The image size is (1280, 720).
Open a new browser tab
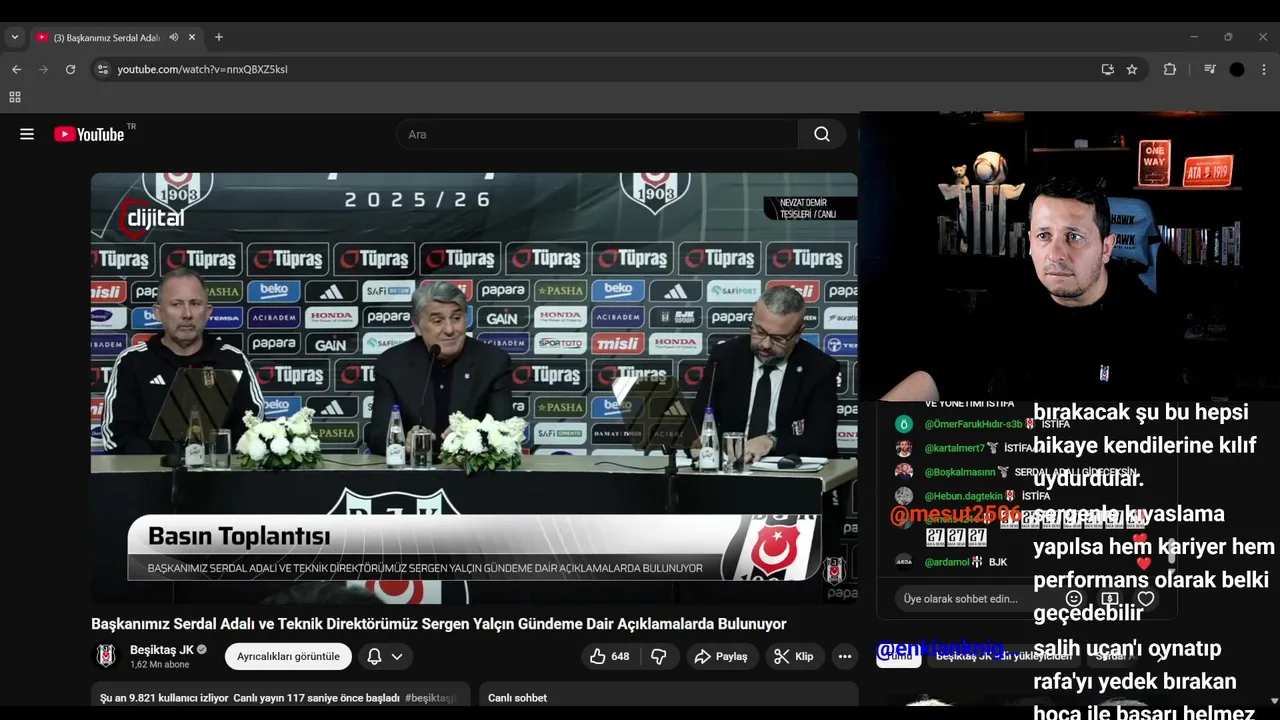click(x=219, y=37)
